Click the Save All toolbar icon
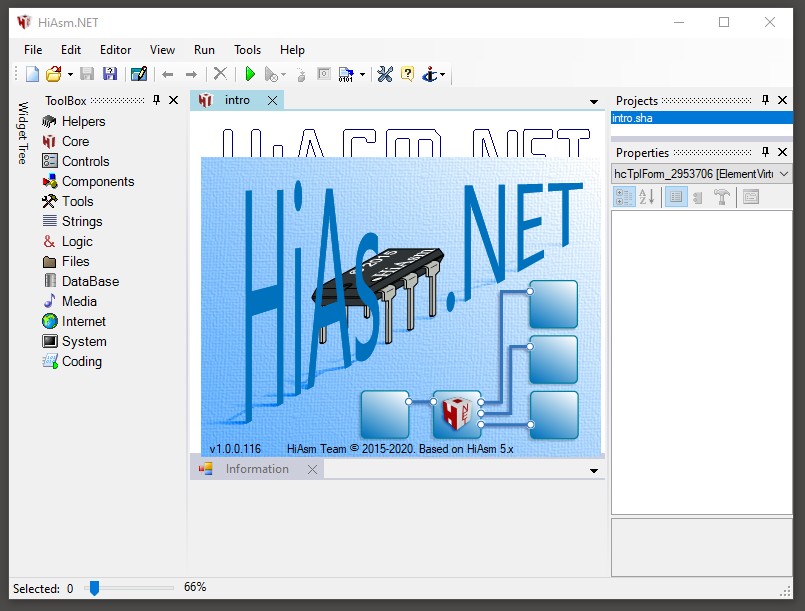This screenshot has width=805, height=611. click(110, 74)
